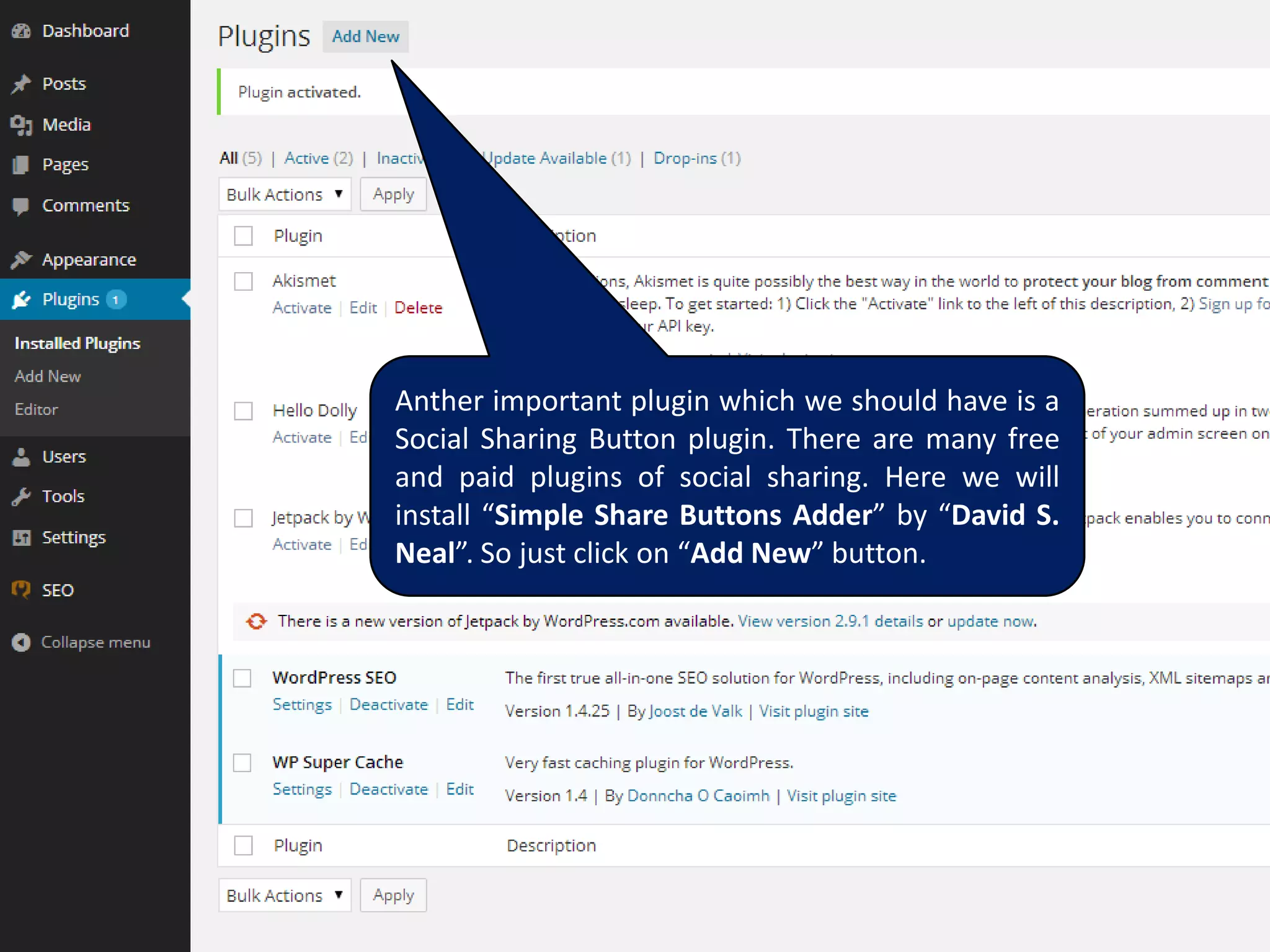Check the WordPress SEO plugin checkbox
The width and height of the screenshot is (1270, 952).
pos(242,678)
